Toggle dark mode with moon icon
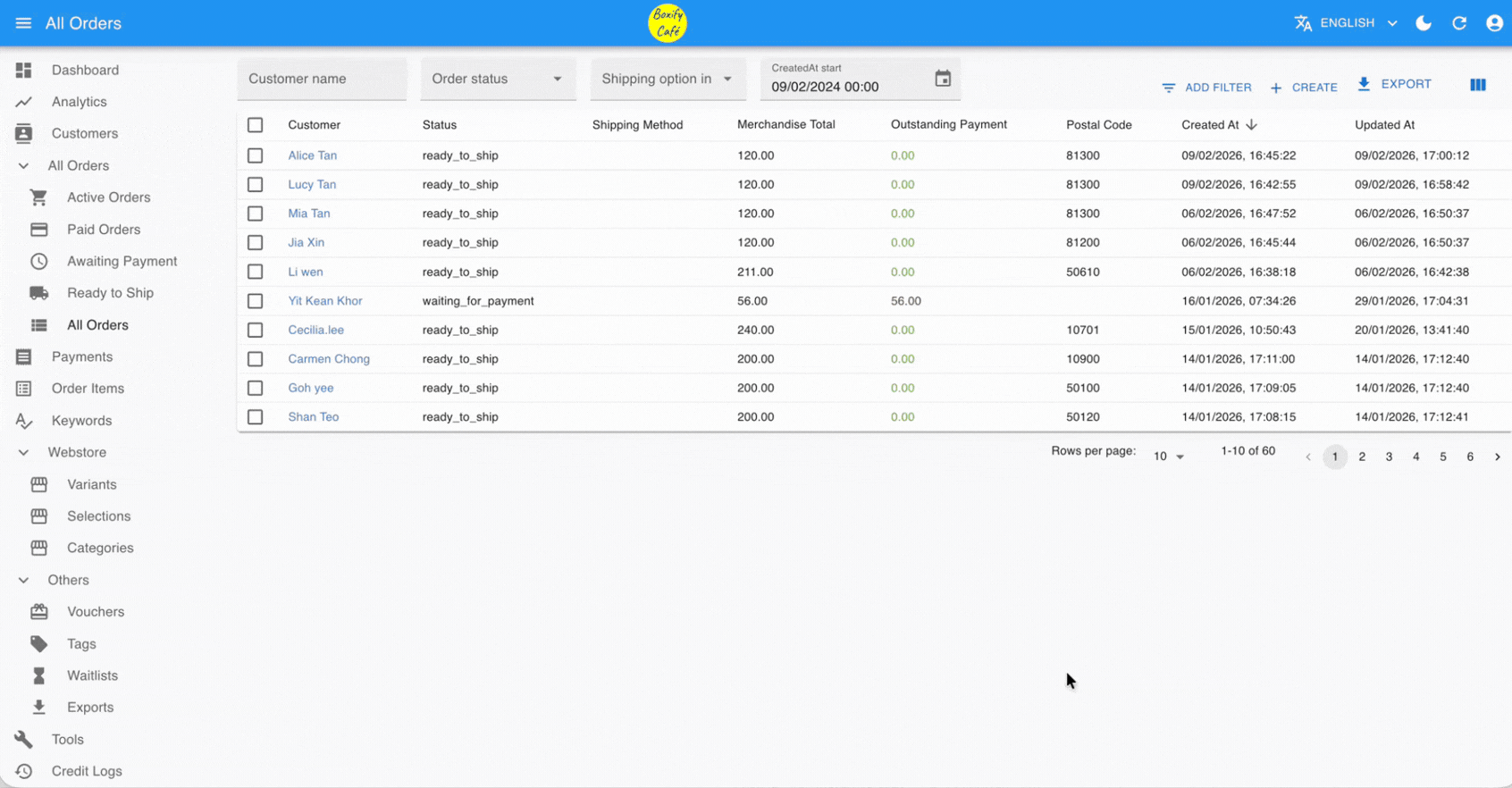The height and width of the screenshot is (788, 1512). [x=1424, y=23]
